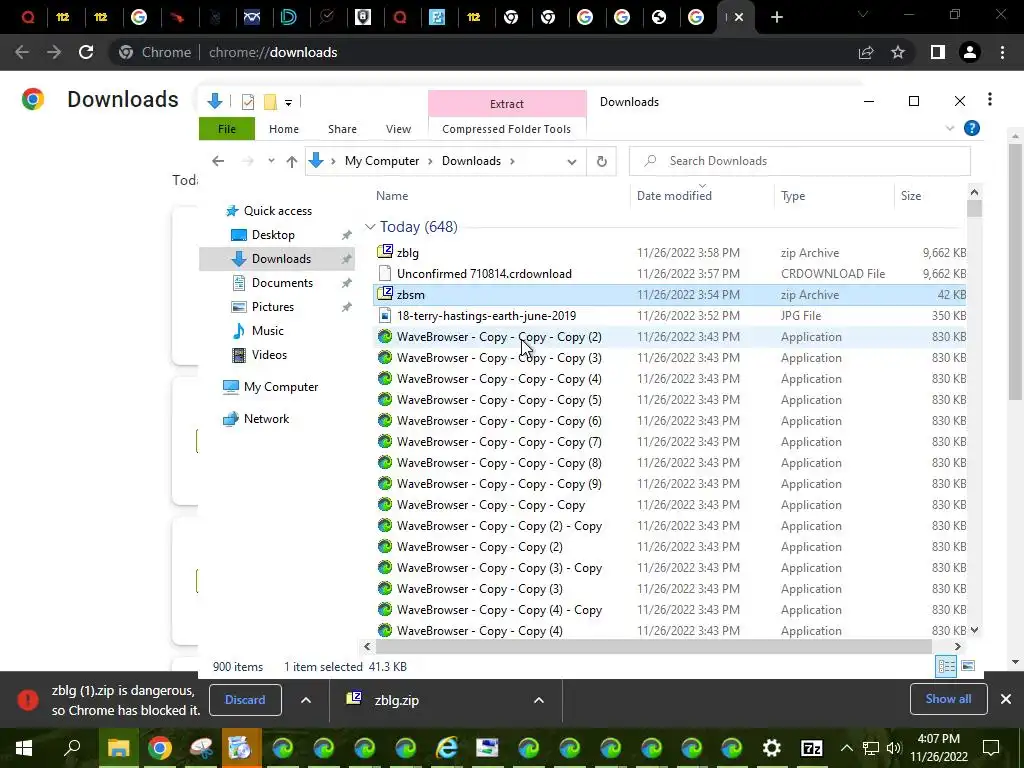
Task: Open the Chrome tab search chevron
Action: (863, 14)
